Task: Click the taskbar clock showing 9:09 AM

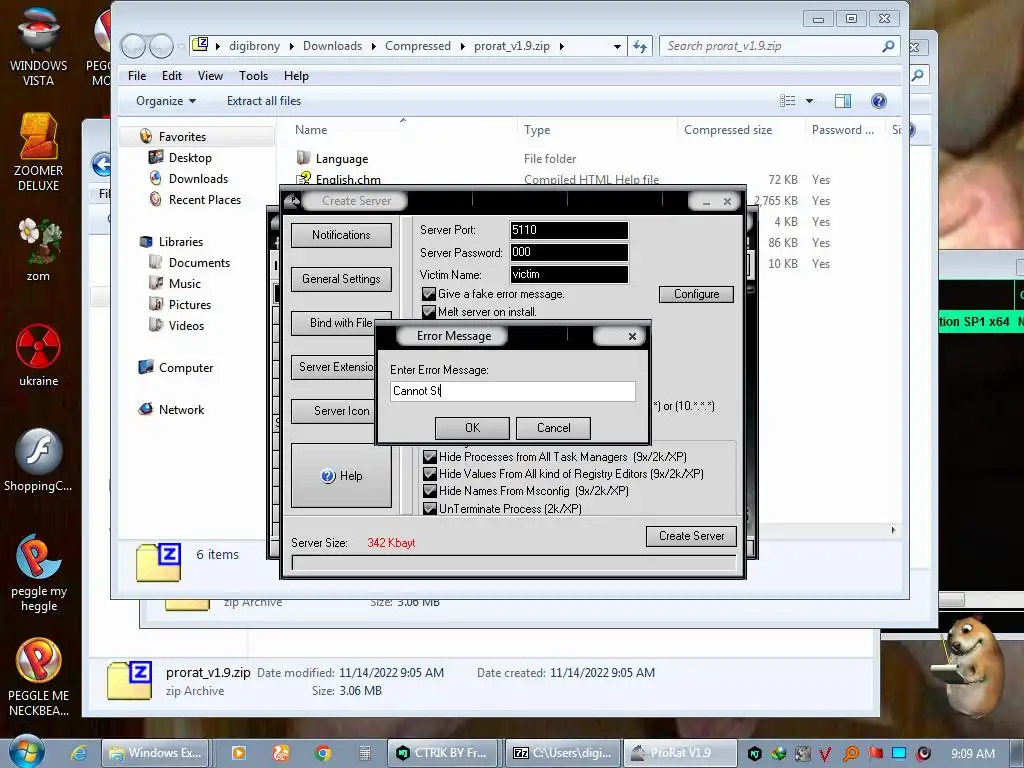Action: pyautogui.click(x=973, y=754)
